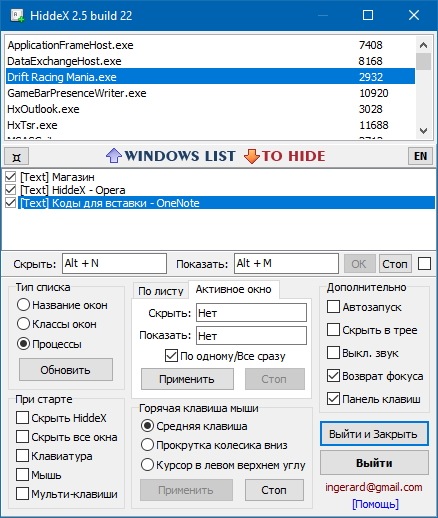Click the Обновить button
Viewport: 438px width, 518px height.
tap(66, 370)
